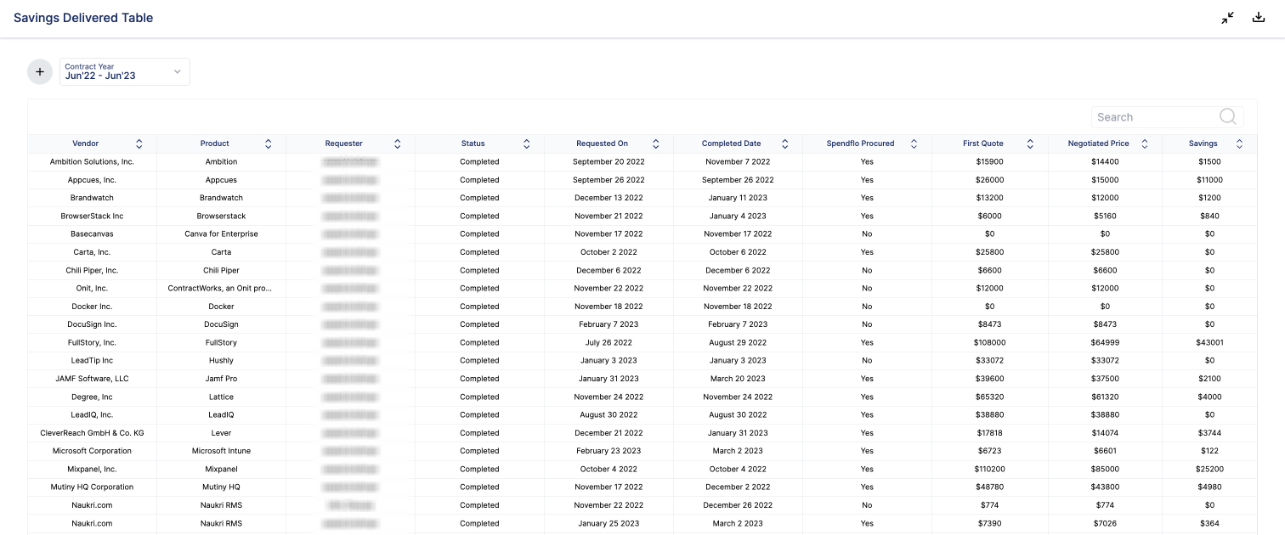
Task: Open the Contract Year dropdown
Action: click(124, 72)
